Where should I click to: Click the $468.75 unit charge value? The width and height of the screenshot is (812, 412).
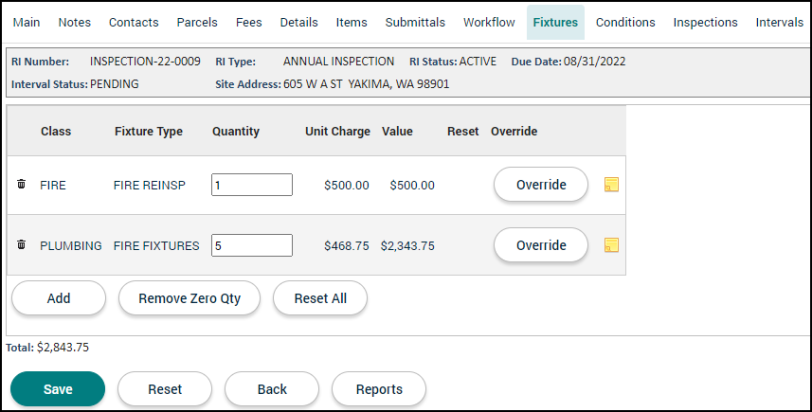347,245
